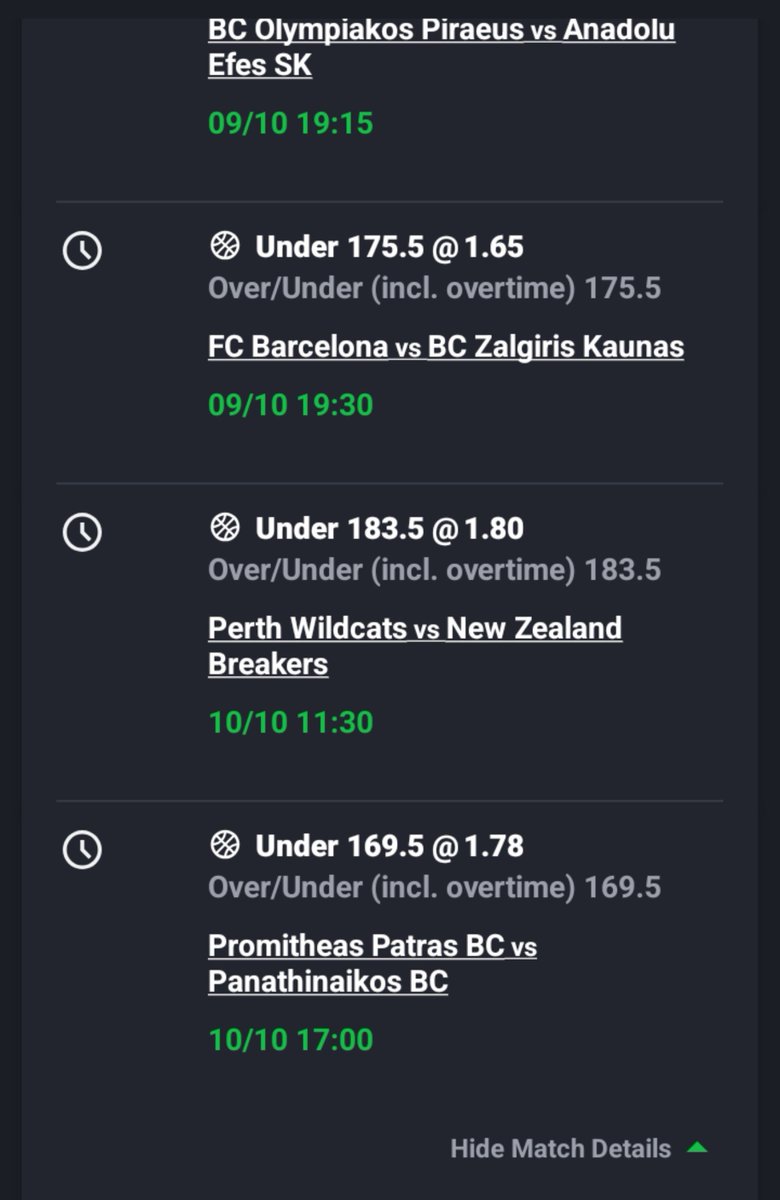The height and width of the screenshot is (1200, 780).
Task: Click the 09/10 19:15 match time
Action: coord(291,123)
